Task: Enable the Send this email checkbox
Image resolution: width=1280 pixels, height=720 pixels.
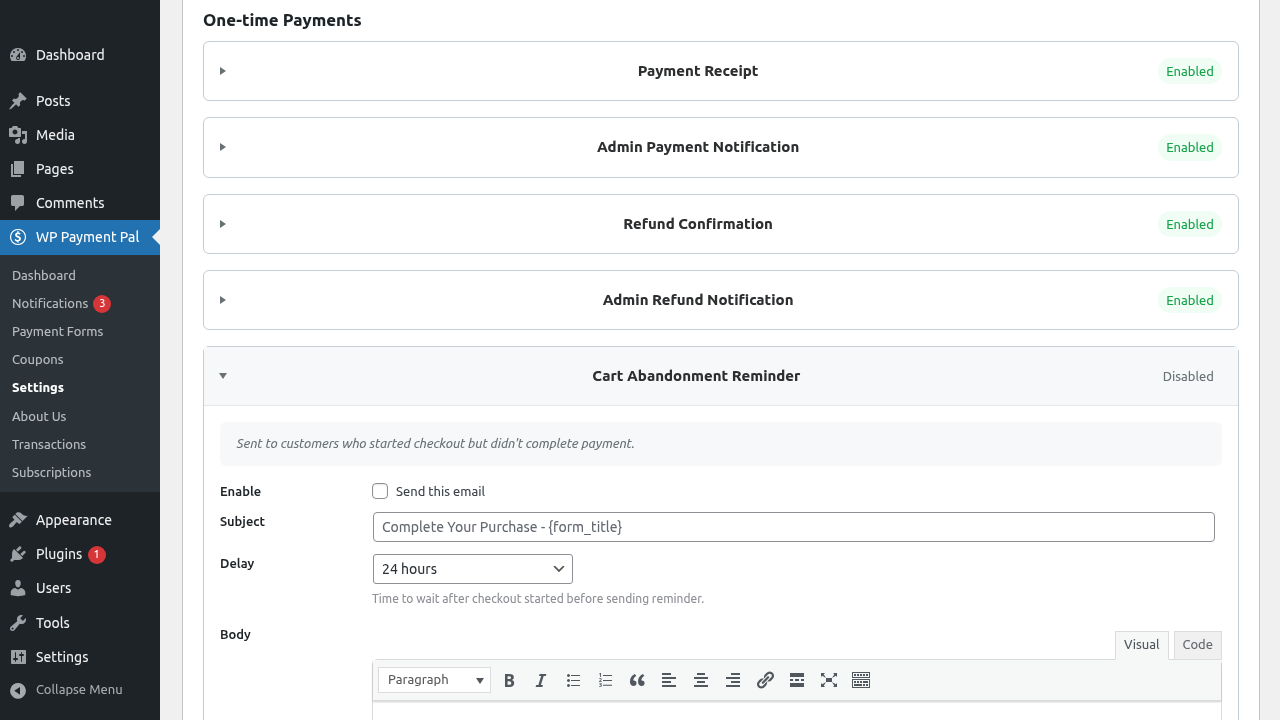Action: [x=380, y=491]
